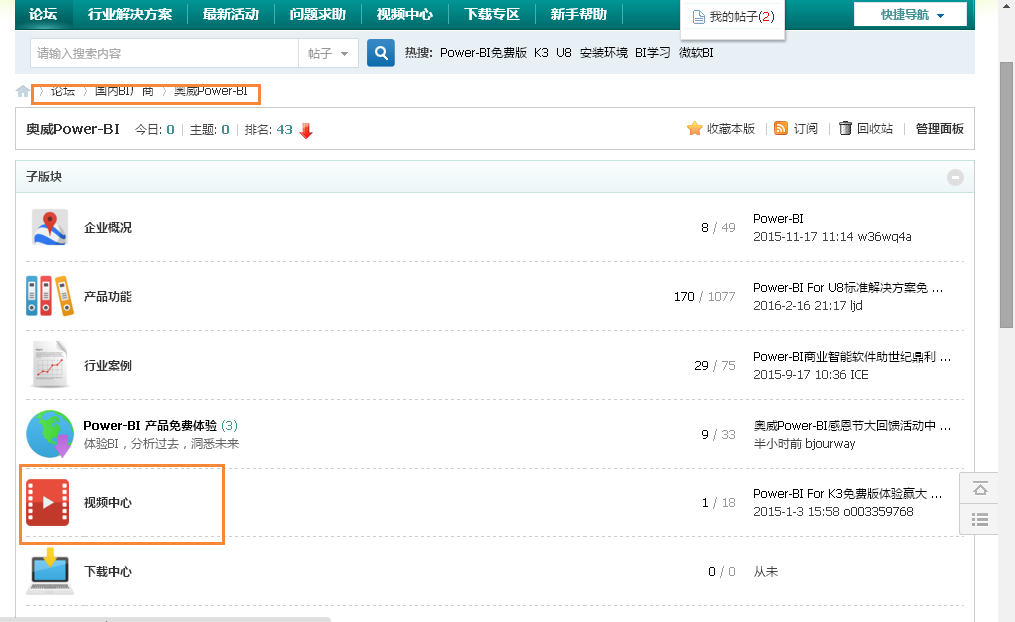
Task: Search hot term Power-BI免费版
Action: point(483,53)
